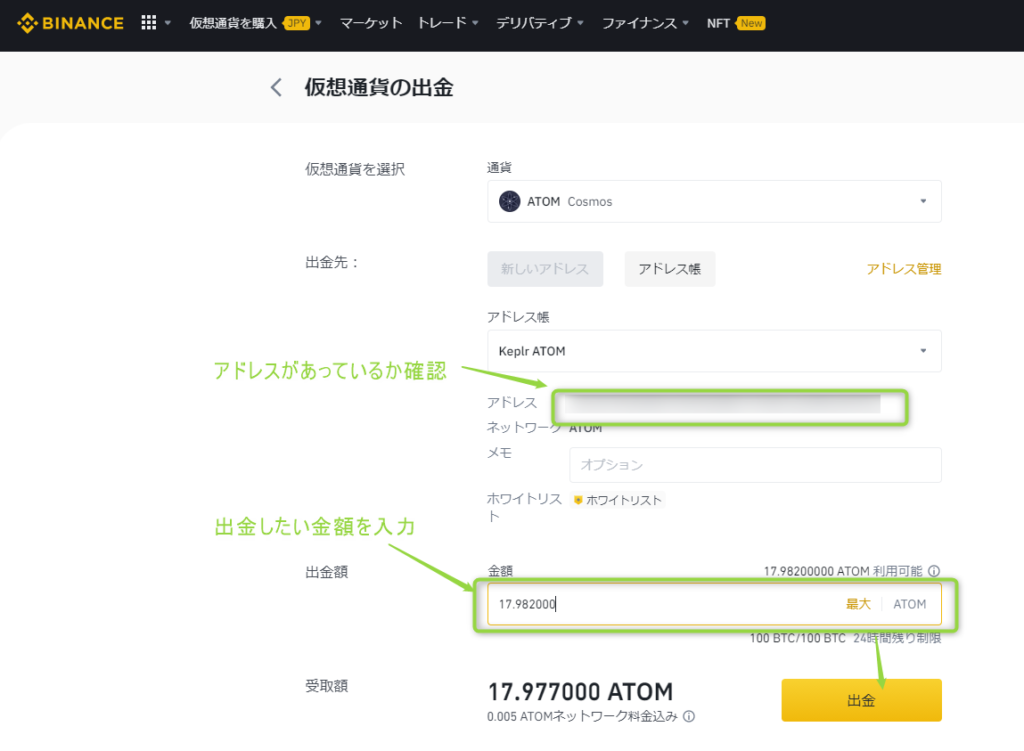Click the メモ optional input field
The height and width of the screenshot is (751, 1024).
(x=755, y=464)
